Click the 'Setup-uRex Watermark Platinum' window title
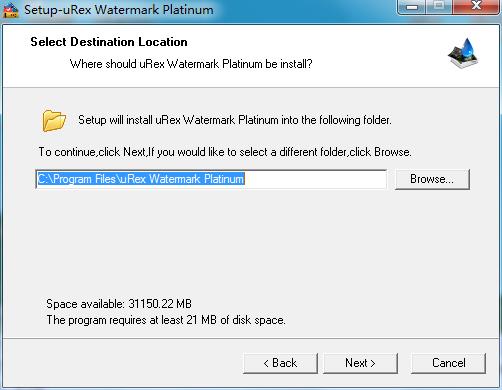The image size is (502, 390). point(119,10)
